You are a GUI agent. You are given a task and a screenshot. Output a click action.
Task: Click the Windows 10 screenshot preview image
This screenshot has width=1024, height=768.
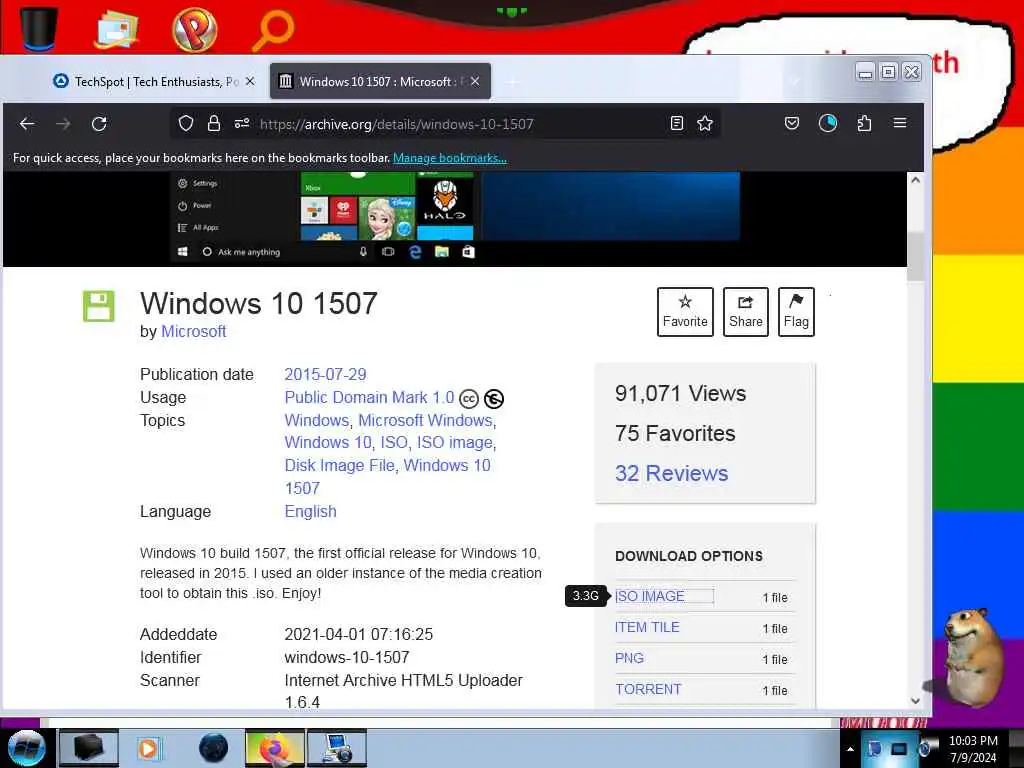coord(455,218)
